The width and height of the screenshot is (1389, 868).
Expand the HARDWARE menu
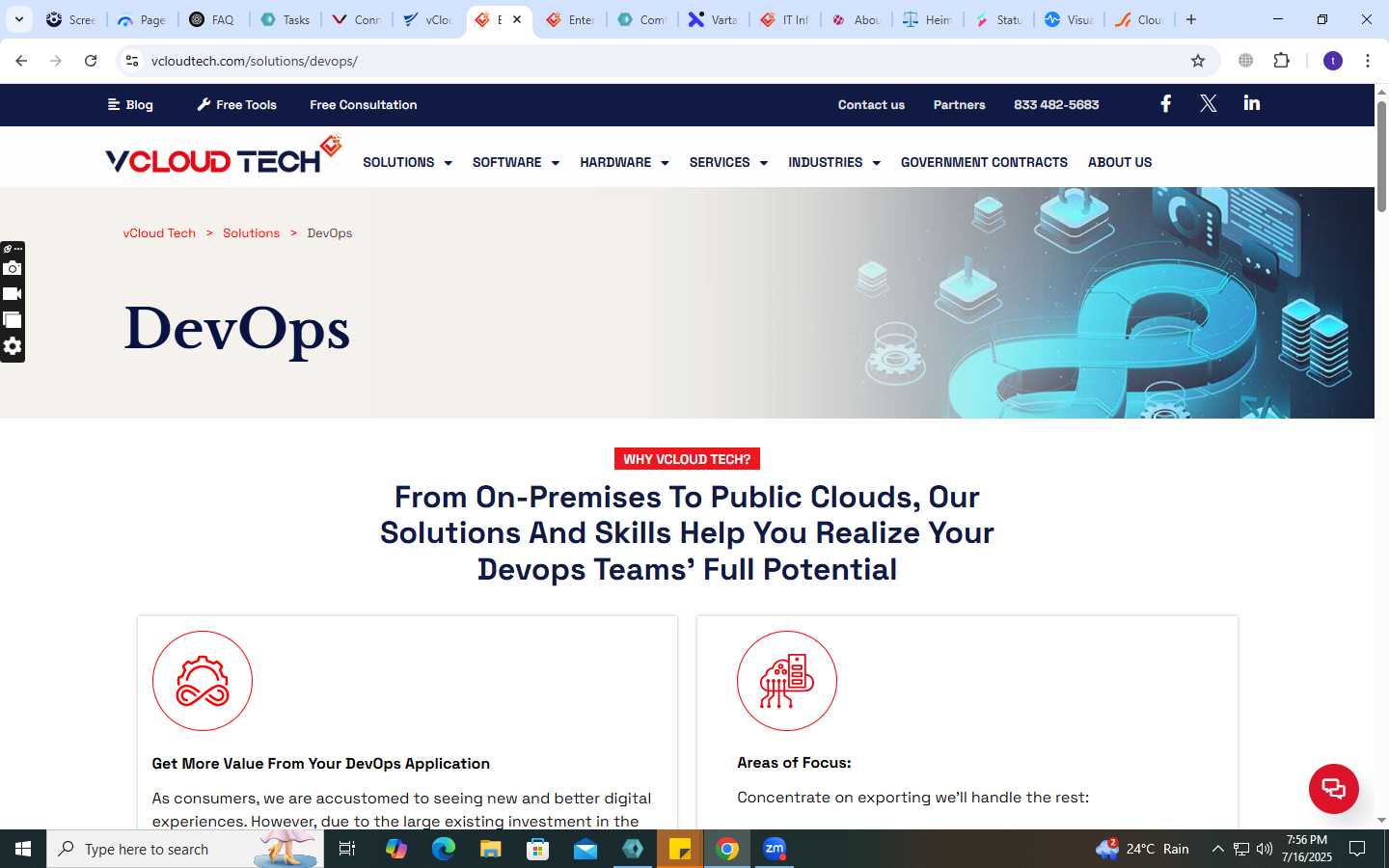pos(624,162)
